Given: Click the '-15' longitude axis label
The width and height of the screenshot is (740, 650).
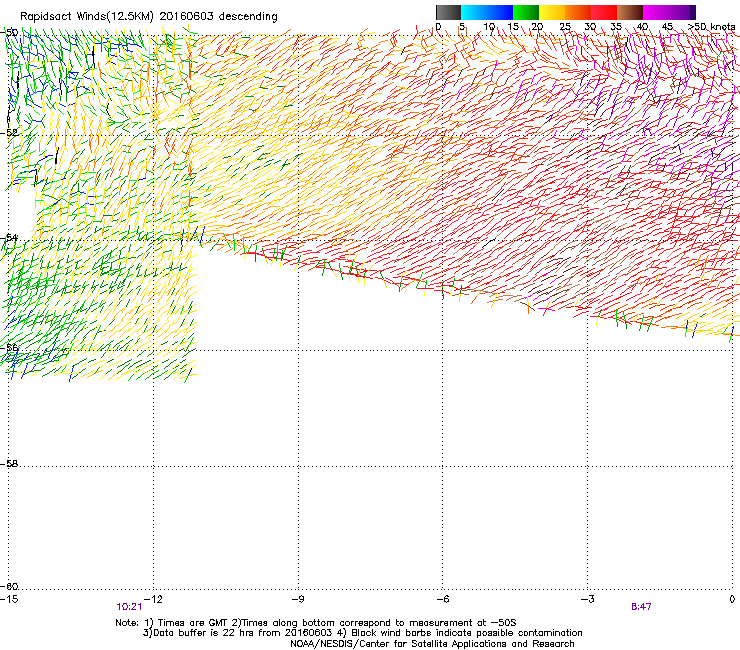Looking at the screenshot, I should pyautogui.click(x=9, y=599).
